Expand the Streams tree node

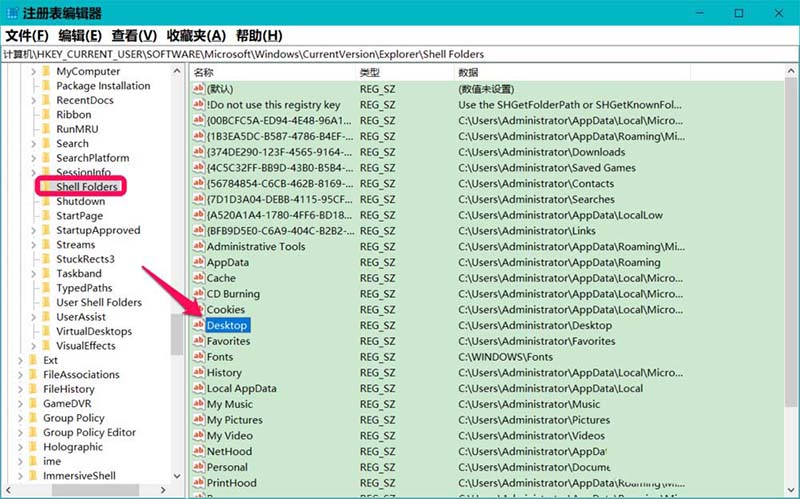coord(34,245)
